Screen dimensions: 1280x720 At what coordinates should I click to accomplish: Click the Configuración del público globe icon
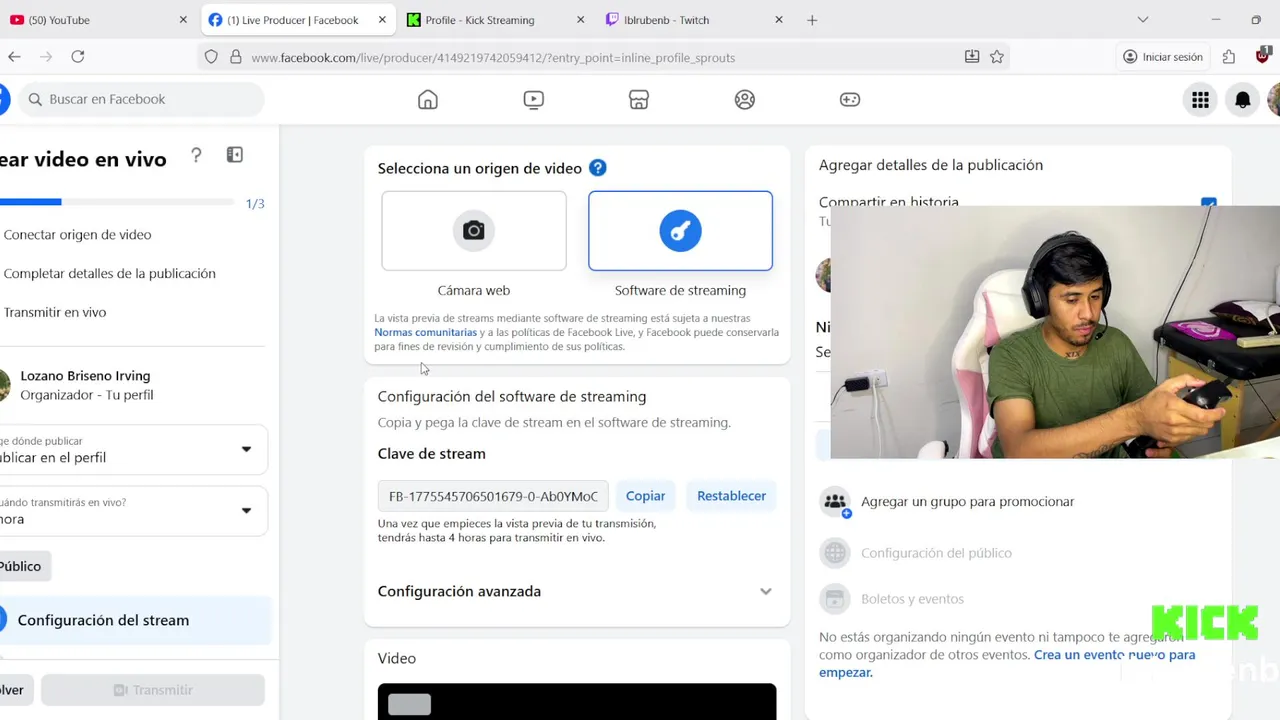tap(835, 552)
